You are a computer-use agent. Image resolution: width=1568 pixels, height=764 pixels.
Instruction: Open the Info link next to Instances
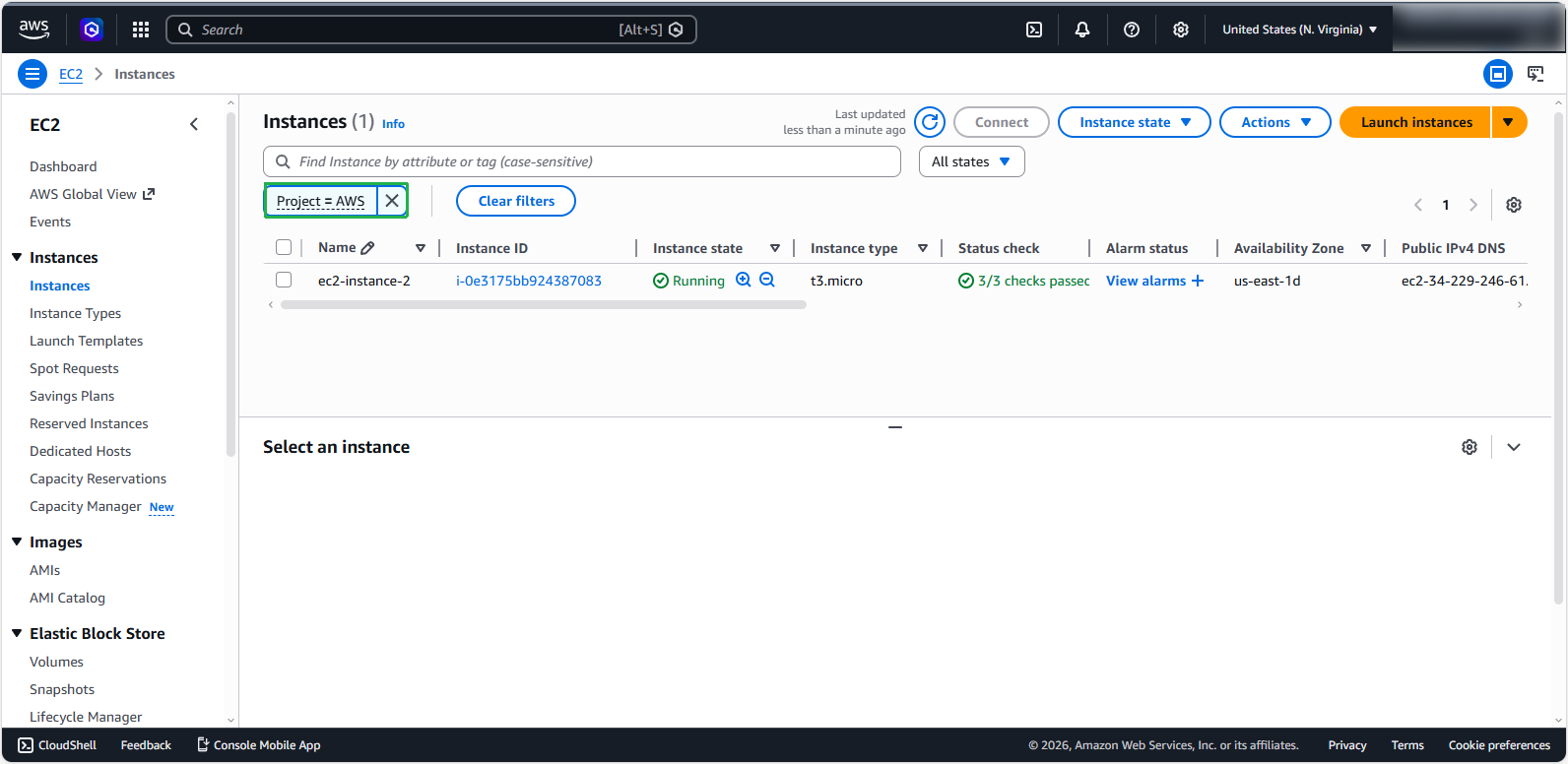tap(393, 124)
